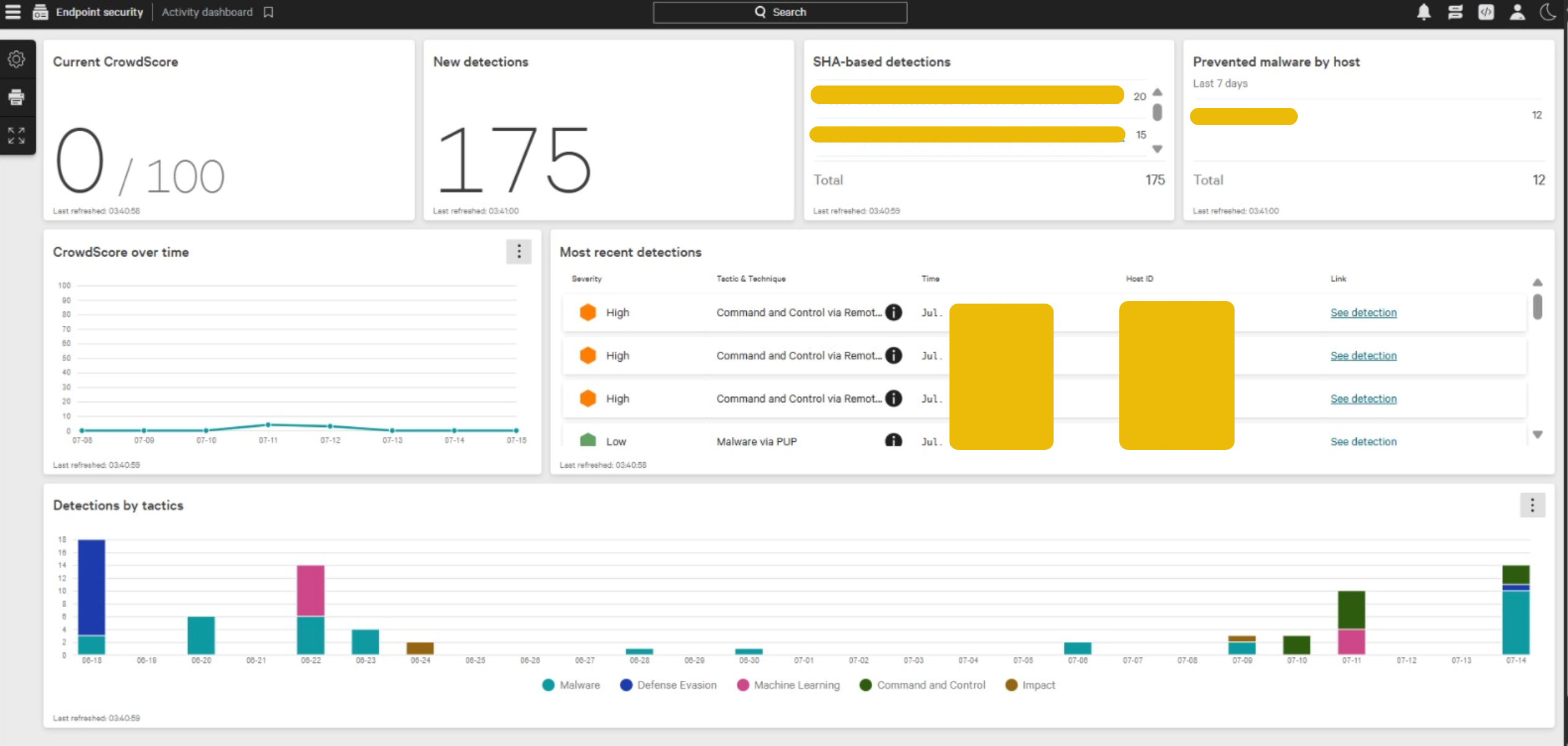Click inside the Search field
This screenshot has height=746, width=1568.
coord(780,12)
